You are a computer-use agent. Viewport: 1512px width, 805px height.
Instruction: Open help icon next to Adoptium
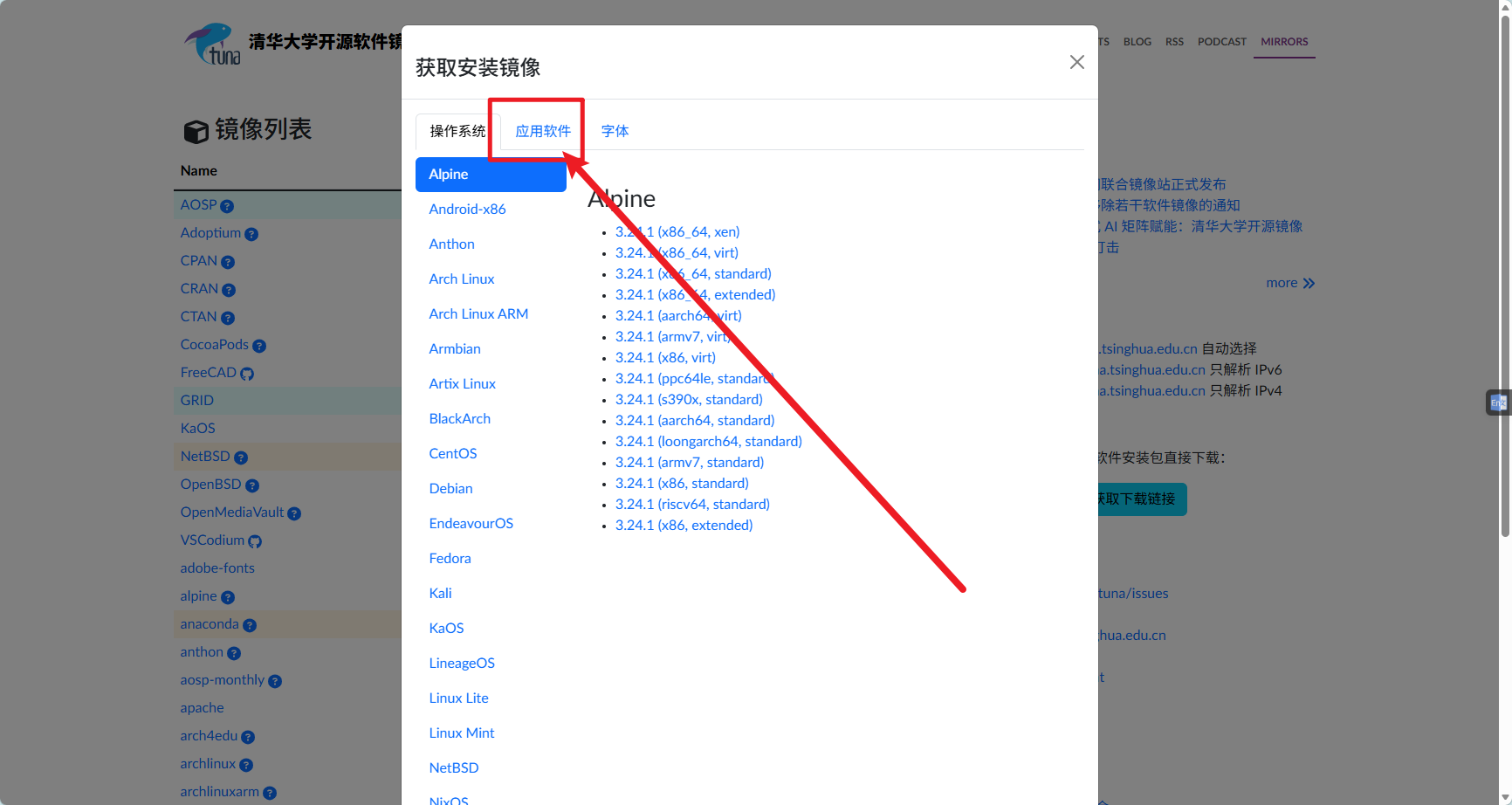coord(251,234)
